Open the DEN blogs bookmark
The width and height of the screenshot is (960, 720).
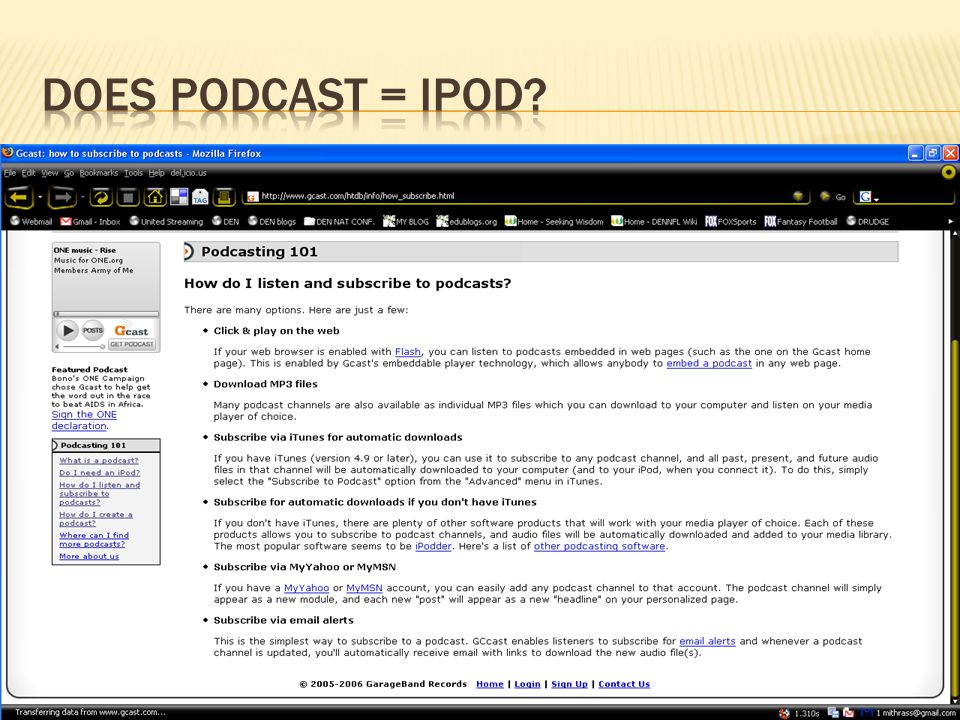272,222
